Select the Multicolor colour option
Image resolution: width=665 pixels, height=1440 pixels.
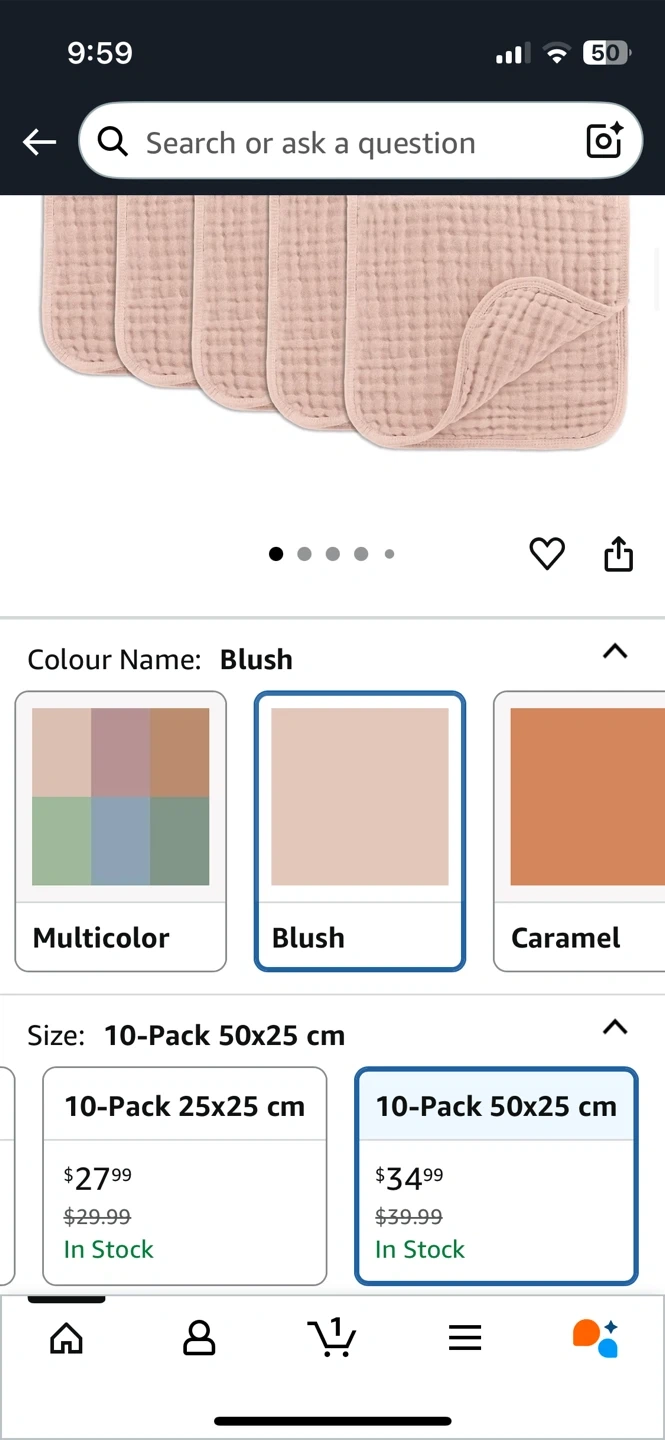(x=121, y=831)
